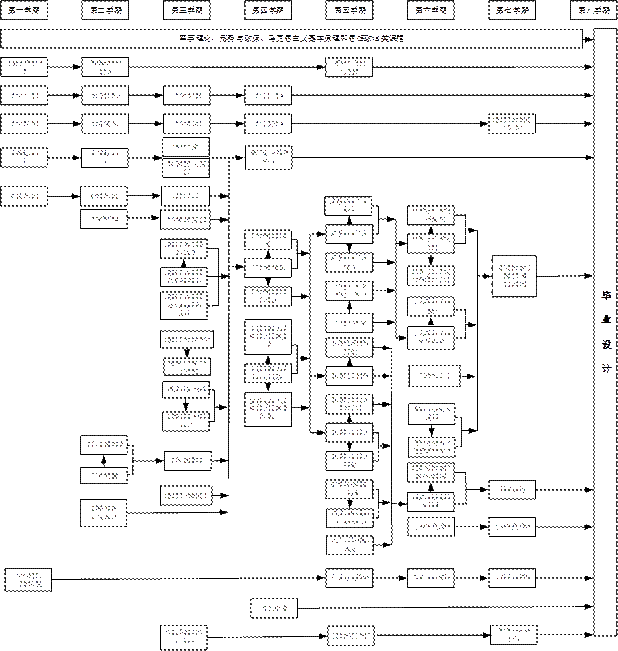Click the tall left node containing a vertical arrow

(104, 460)
